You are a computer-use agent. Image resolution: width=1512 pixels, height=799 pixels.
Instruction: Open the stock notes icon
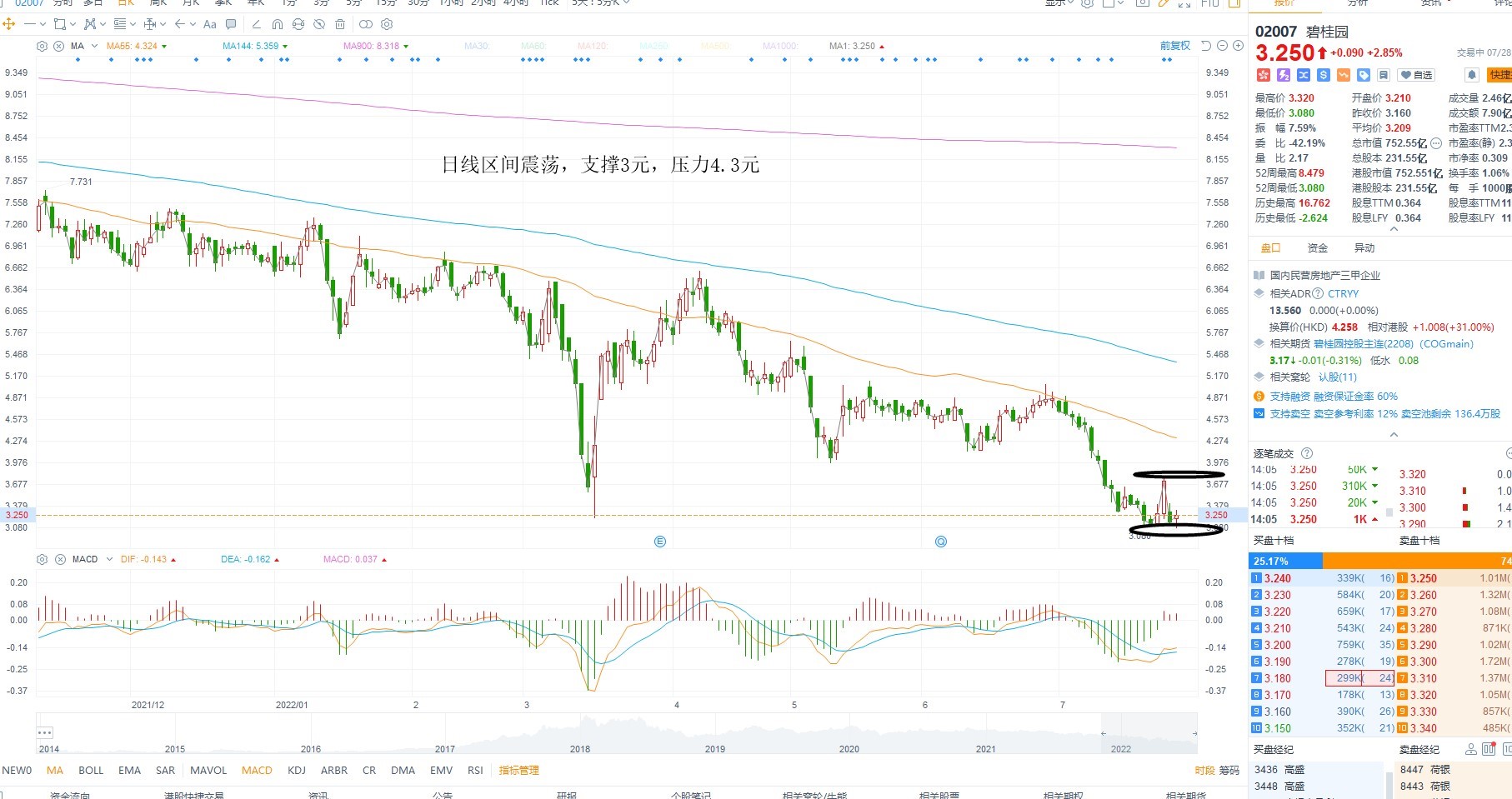coord(1384,75)
